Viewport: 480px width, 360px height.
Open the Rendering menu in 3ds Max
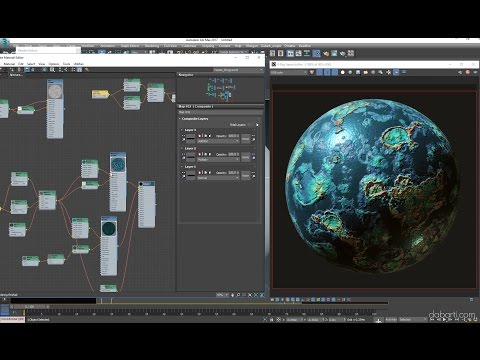tap(152, 46)
